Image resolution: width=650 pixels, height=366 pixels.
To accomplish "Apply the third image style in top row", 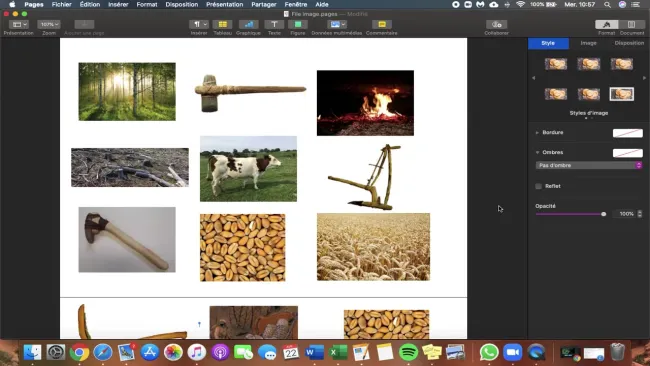I will click(x=622, y=64).
